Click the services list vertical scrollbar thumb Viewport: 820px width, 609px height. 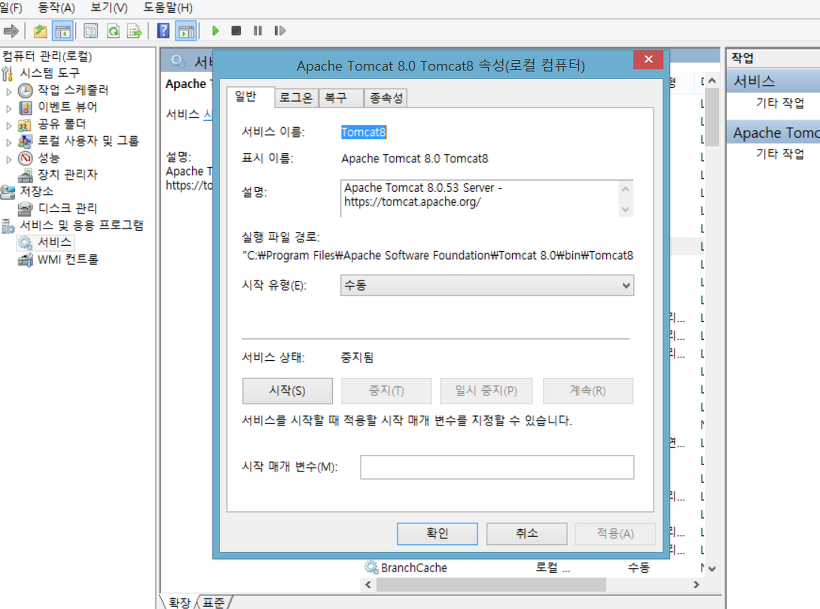[x=712, y=119]
